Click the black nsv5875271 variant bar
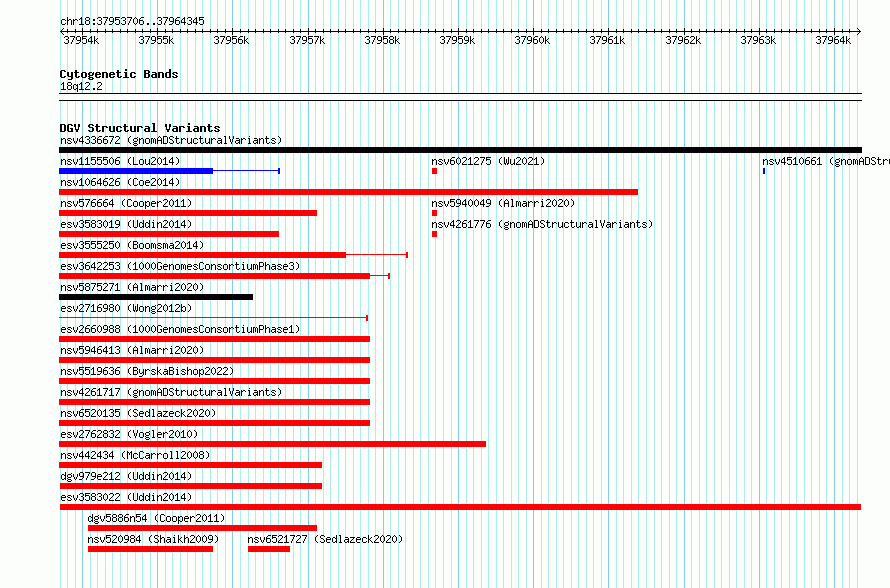The height and width of the screenshot is (588, 890). [156, 297]
